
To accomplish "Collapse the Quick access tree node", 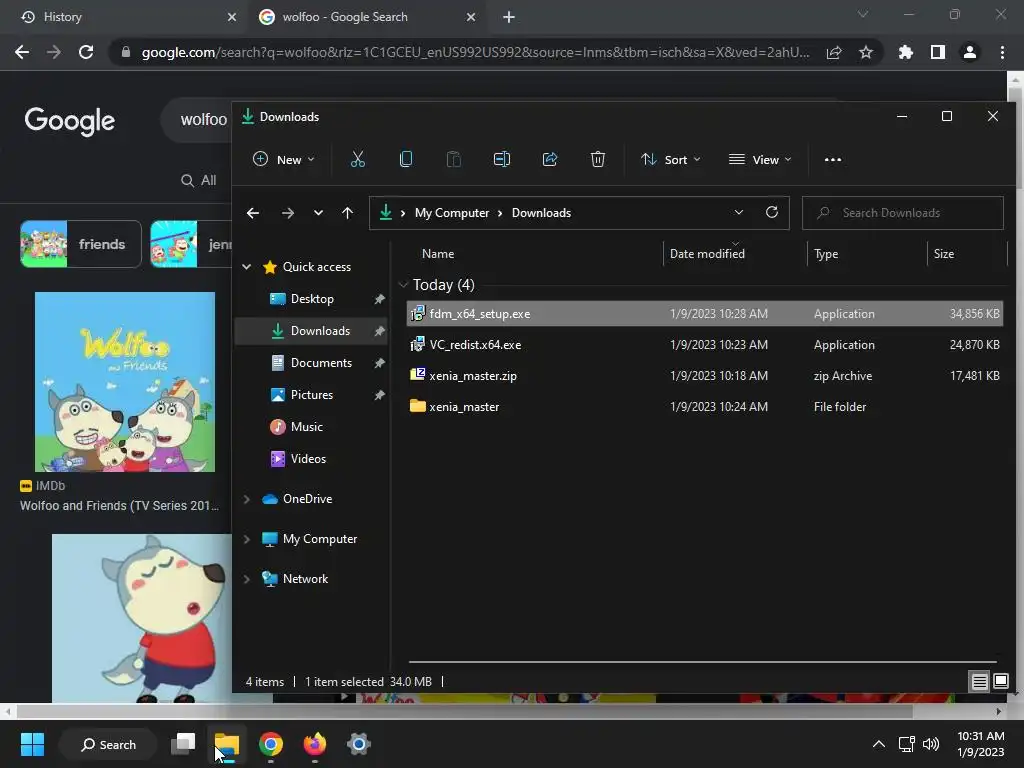I will tap(247, 266).
